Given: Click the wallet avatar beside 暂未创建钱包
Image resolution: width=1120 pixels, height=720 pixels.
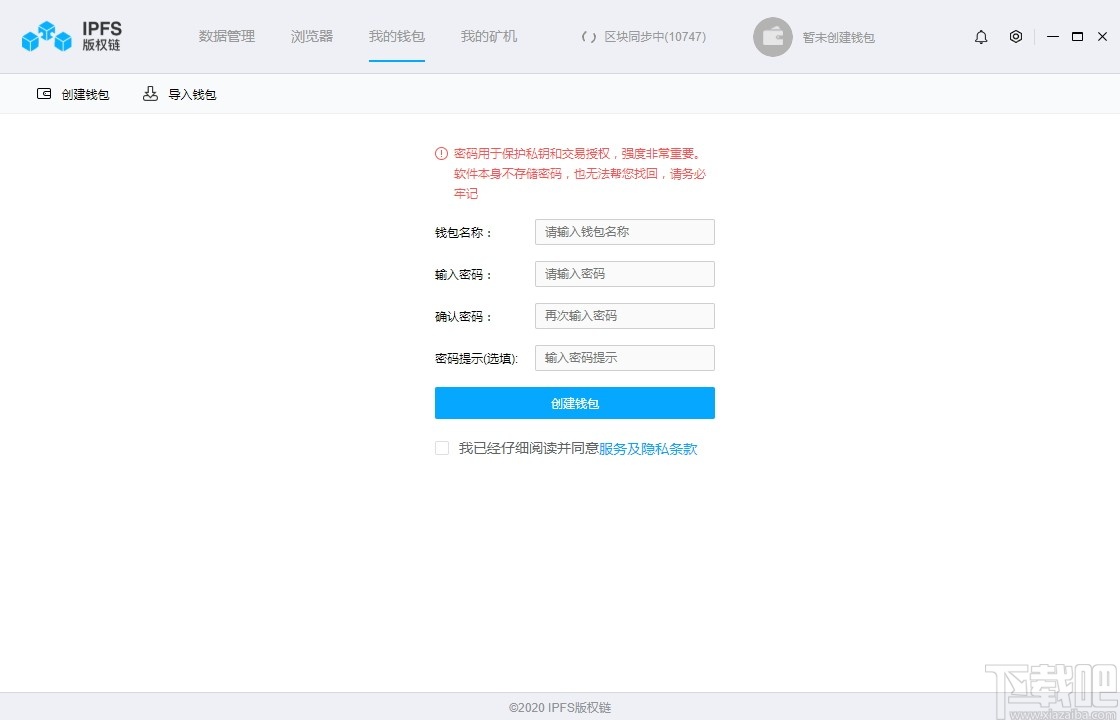Looking at the screenshot, I should tap(772, 36).
